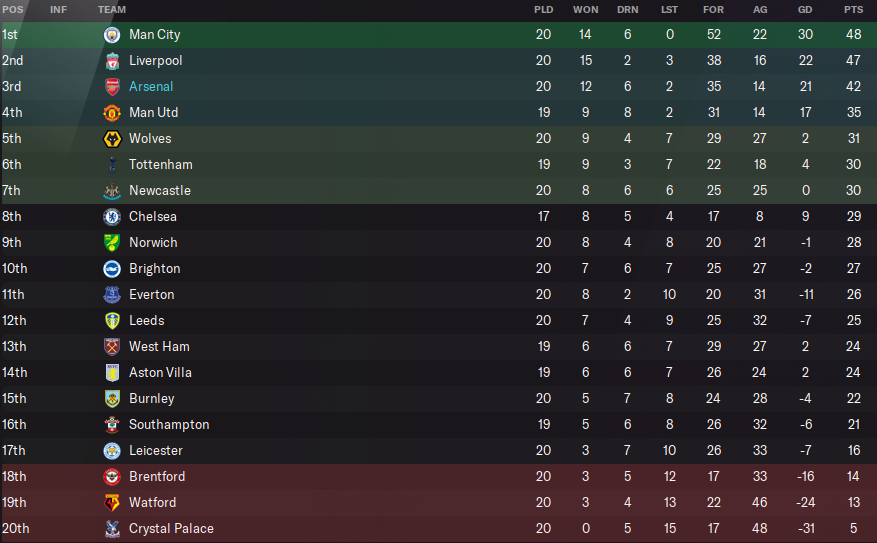877x543 pixels.
Task: Click the Everton club badge
Action: click(x=111, y=295)
